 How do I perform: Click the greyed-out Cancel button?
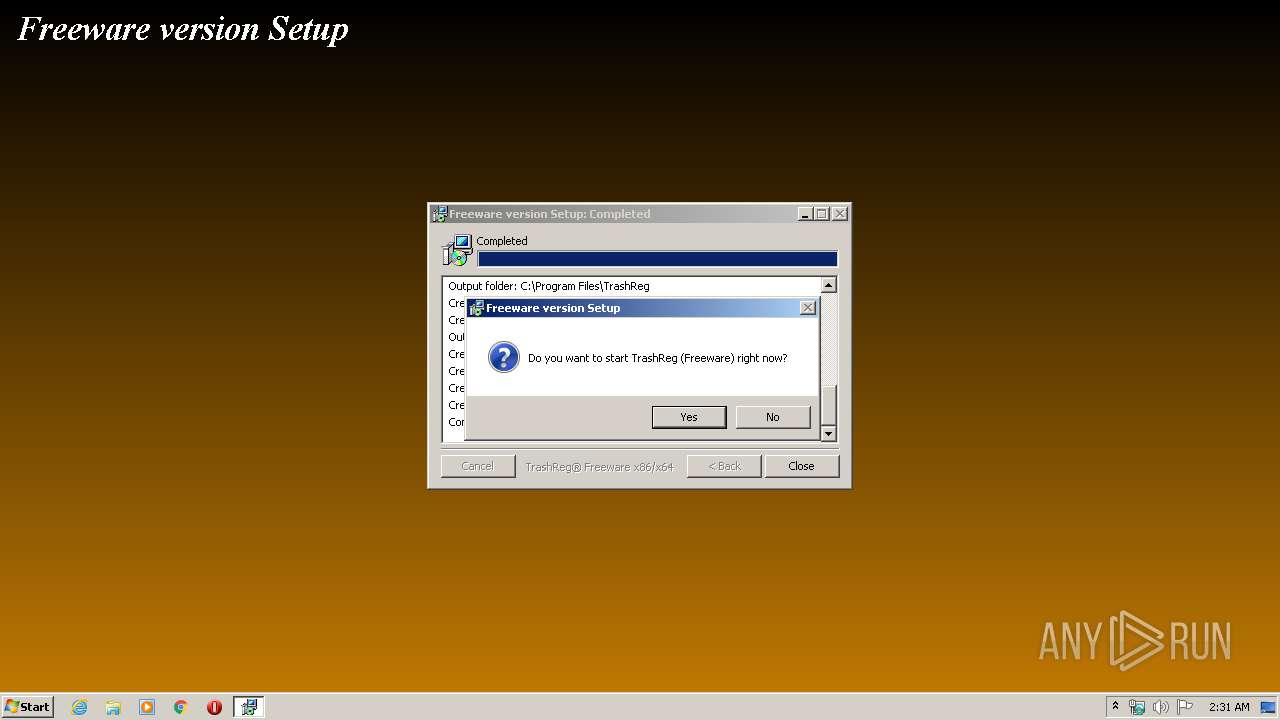pyautogui.click(x=478, y=466)
